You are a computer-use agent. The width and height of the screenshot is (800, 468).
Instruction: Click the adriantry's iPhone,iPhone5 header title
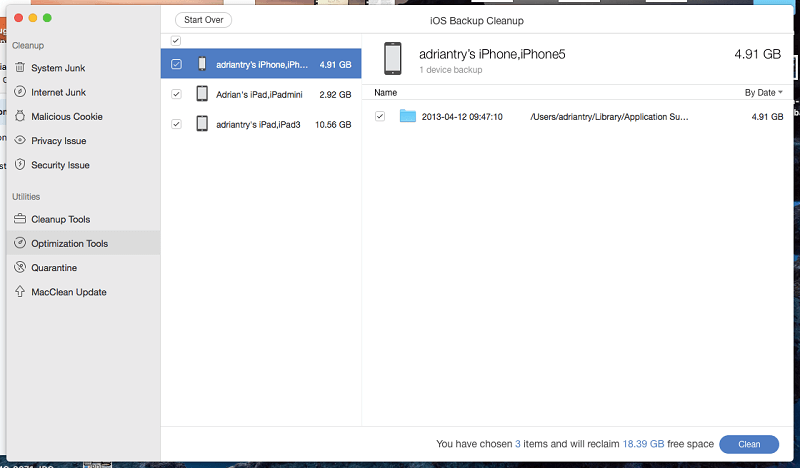pos(492,54)
